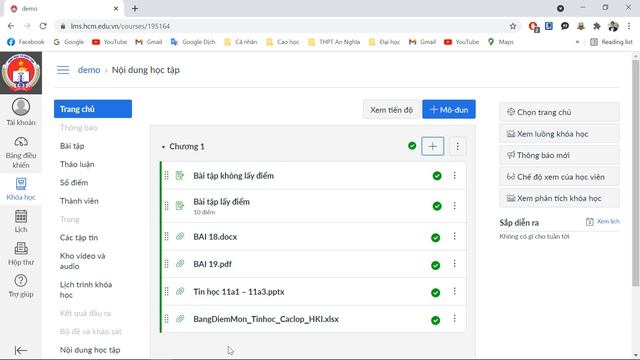The image size is (640, 360).
Task: Unpublish Bài tập lấy điểm
Action: click(x=437, y=206)
